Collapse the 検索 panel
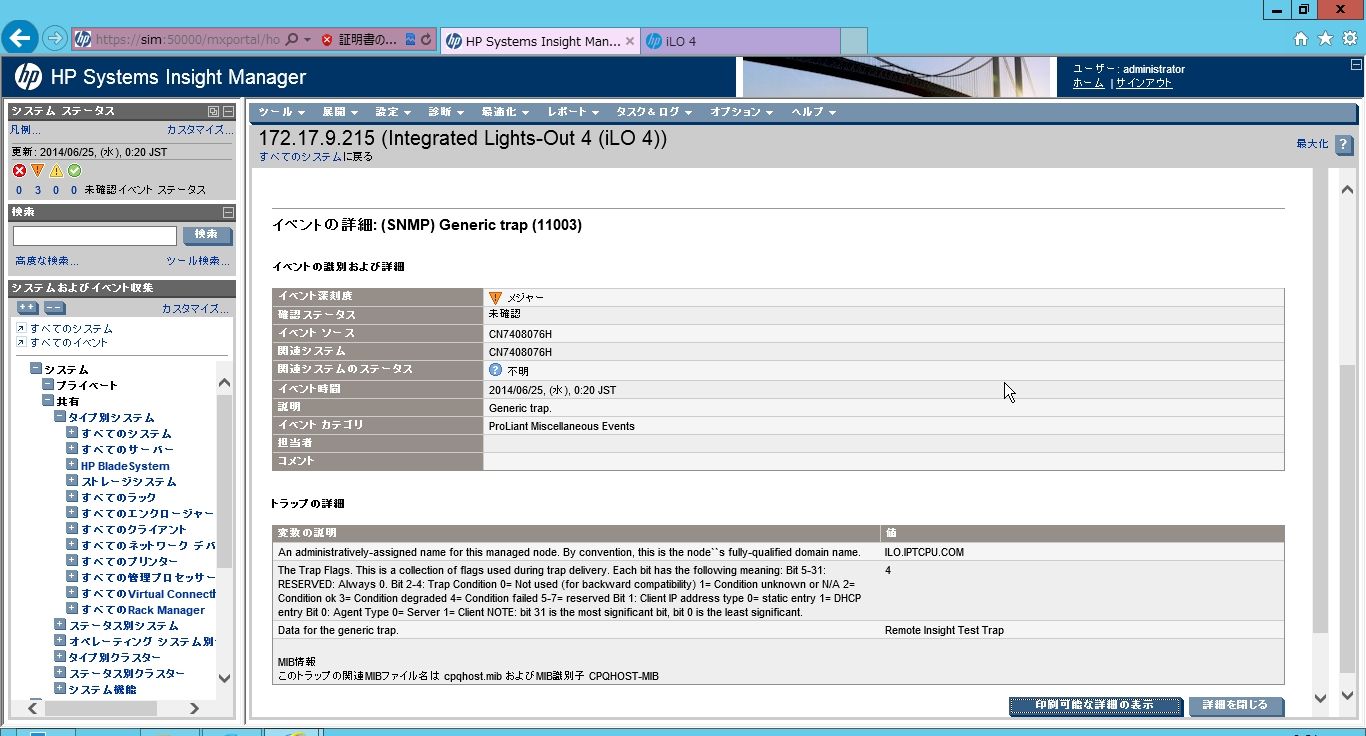 [228, 212]
